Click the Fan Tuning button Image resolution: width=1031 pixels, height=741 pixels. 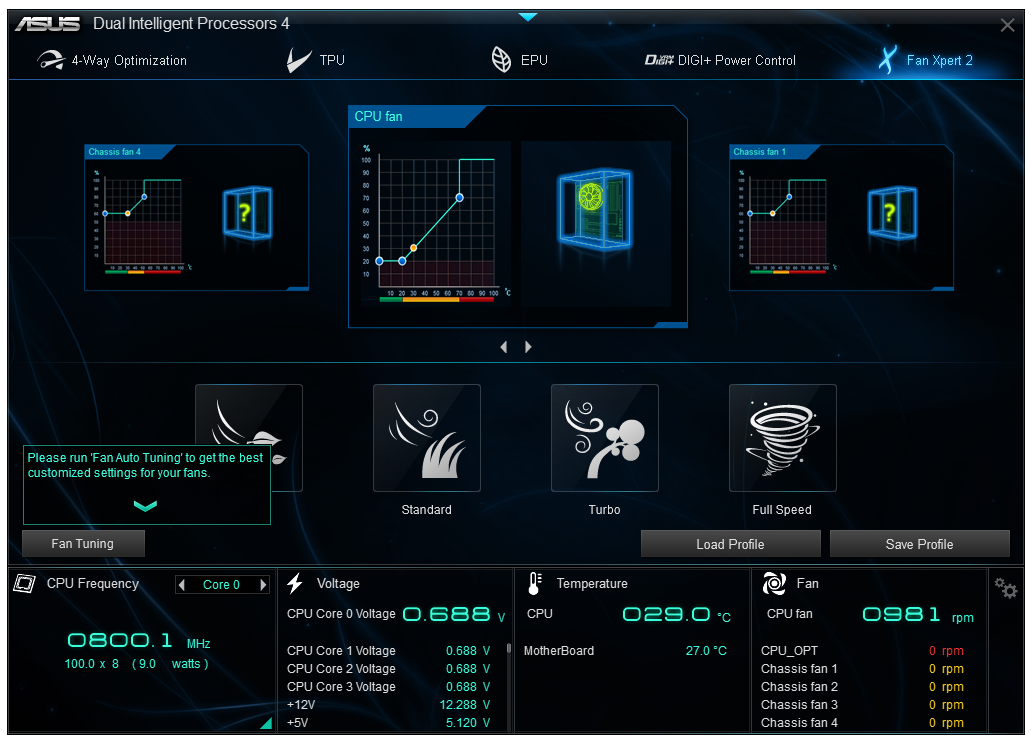coord(83,544)
